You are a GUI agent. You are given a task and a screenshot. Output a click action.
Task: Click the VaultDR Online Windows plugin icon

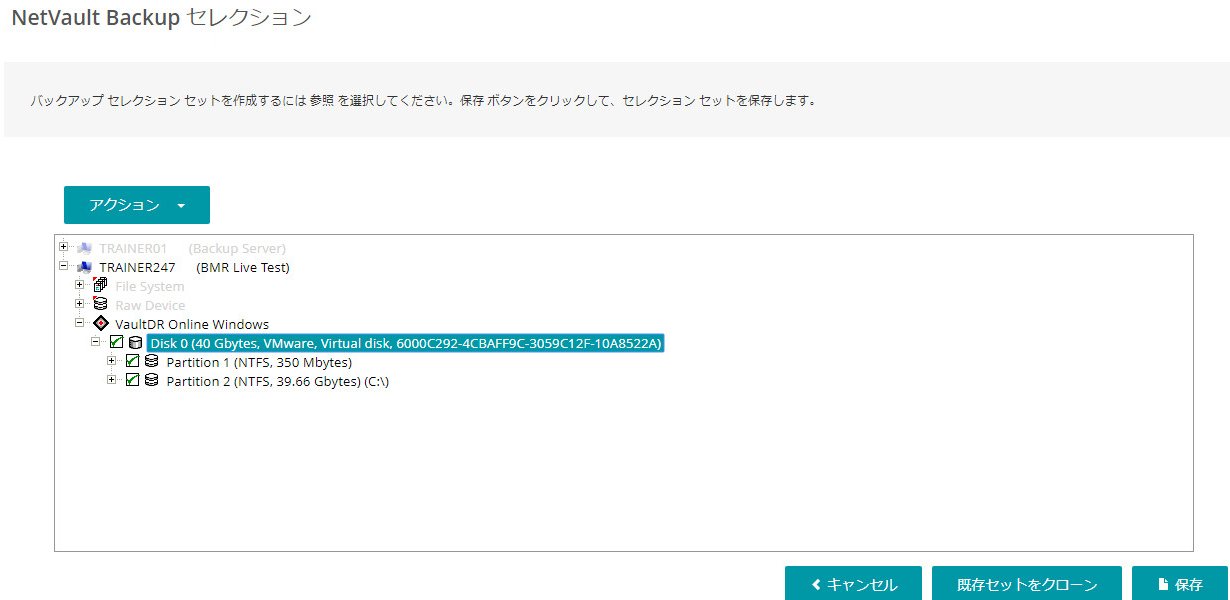(100, 324)
